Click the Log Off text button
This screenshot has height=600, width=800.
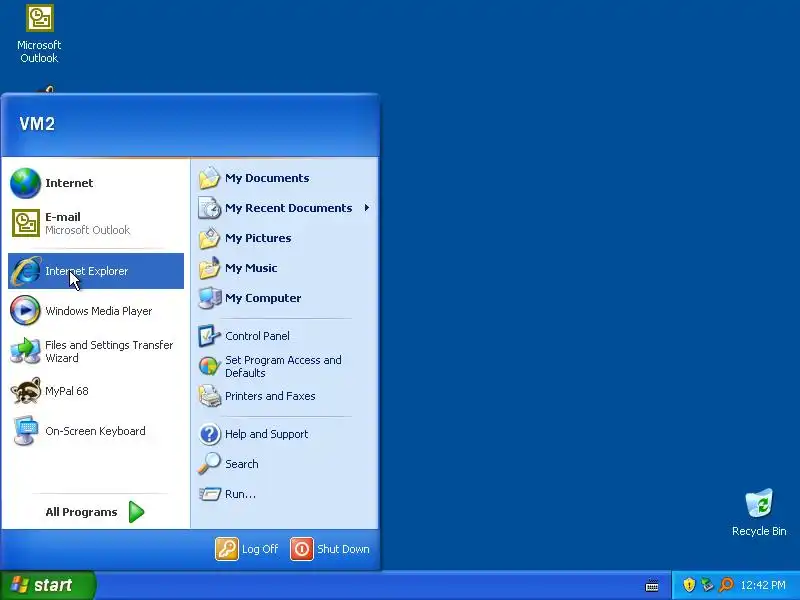pos(260,549)
